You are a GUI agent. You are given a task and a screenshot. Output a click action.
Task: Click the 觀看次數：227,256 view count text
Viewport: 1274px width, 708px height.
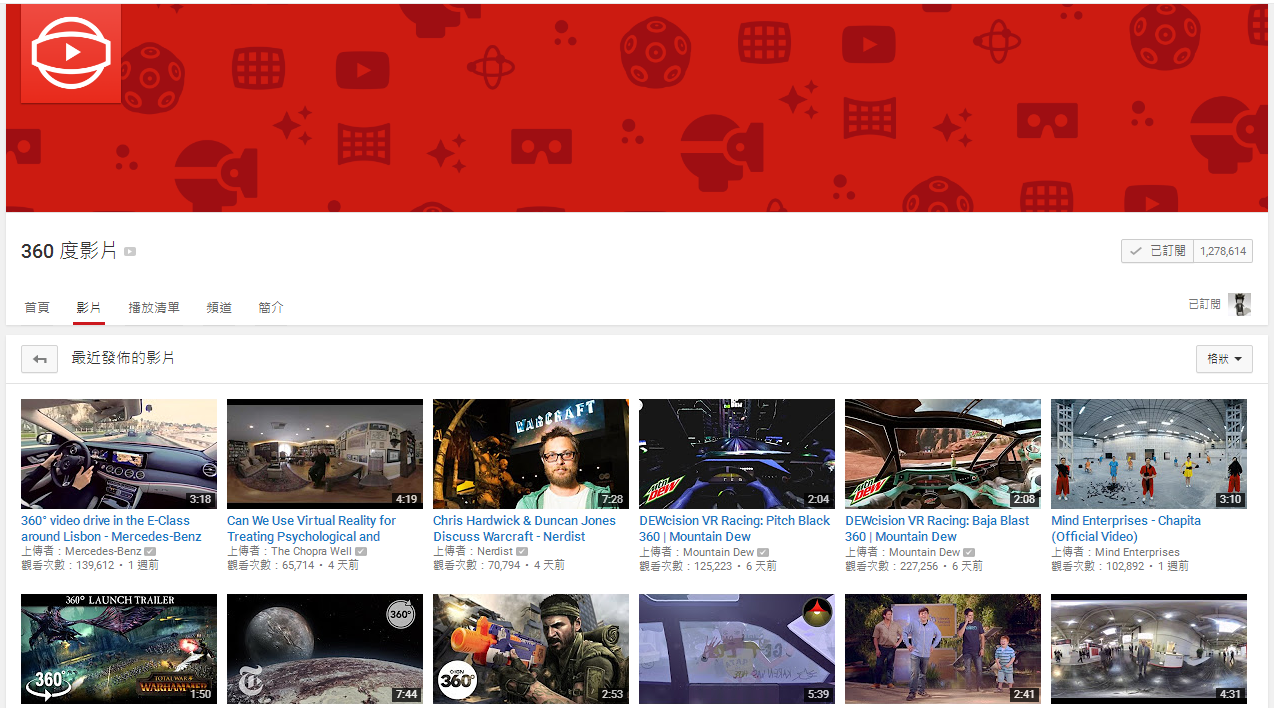point(891,566)
